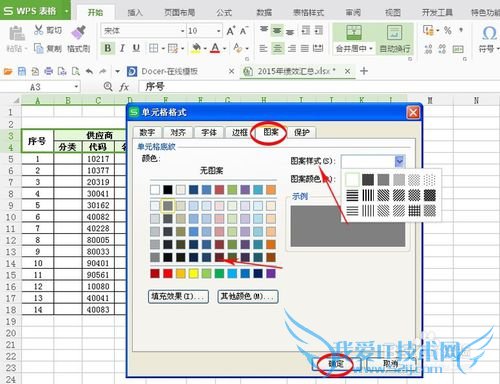Viewport: 500px width, 384px height.
Task: Select No Pattern (无图案) option
Action: click(x=211, y=171)
